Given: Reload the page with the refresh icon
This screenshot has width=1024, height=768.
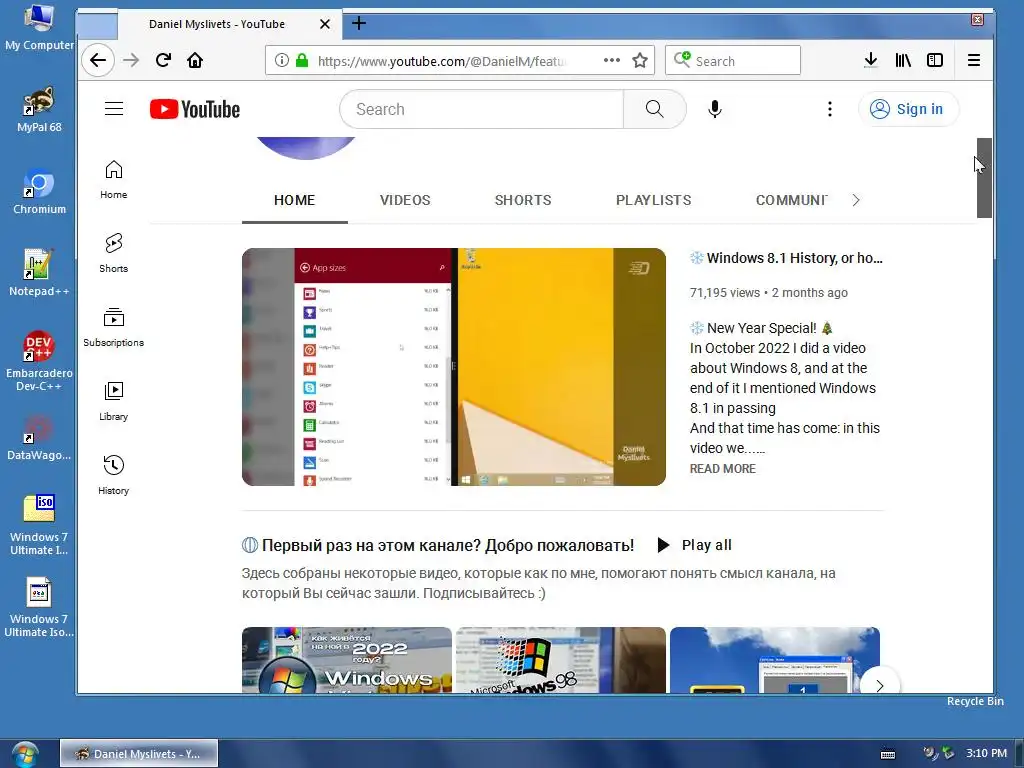Looking at the screenshot, I should coord(163,61).
